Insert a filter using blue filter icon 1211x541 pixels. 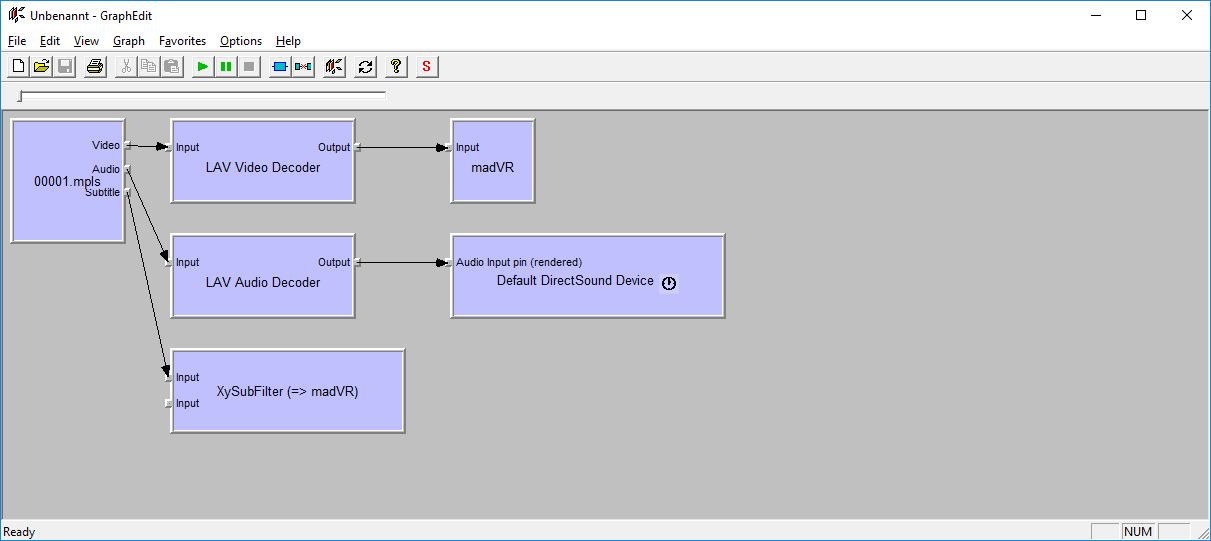[x=280, y=67]
